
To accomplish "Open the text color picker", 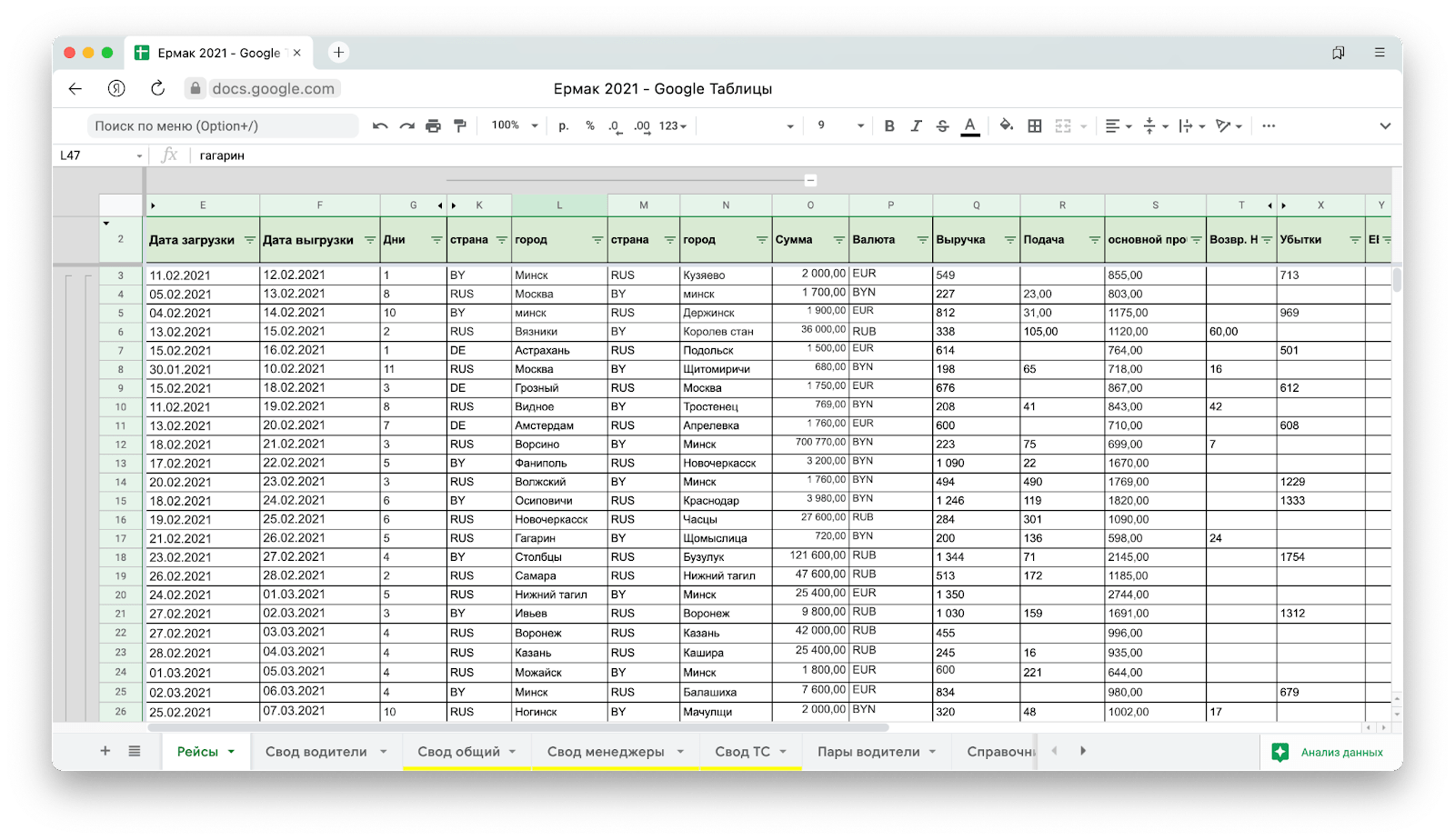I will [x=970, y=126].
